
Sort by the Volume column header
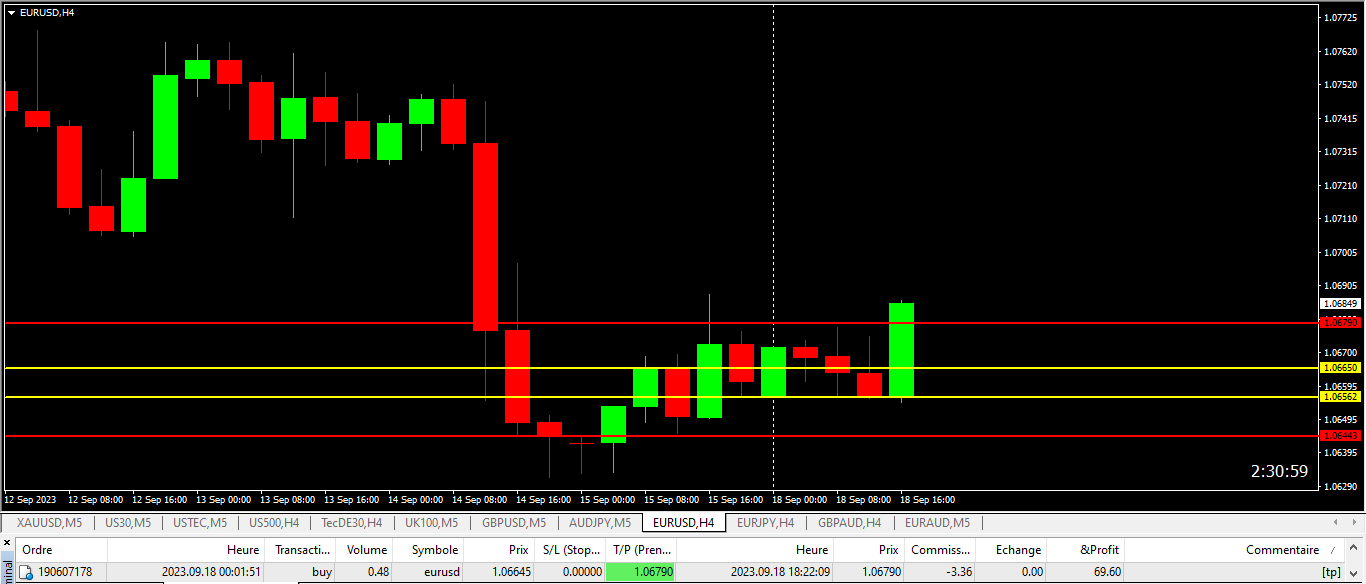tap(366, 549)
